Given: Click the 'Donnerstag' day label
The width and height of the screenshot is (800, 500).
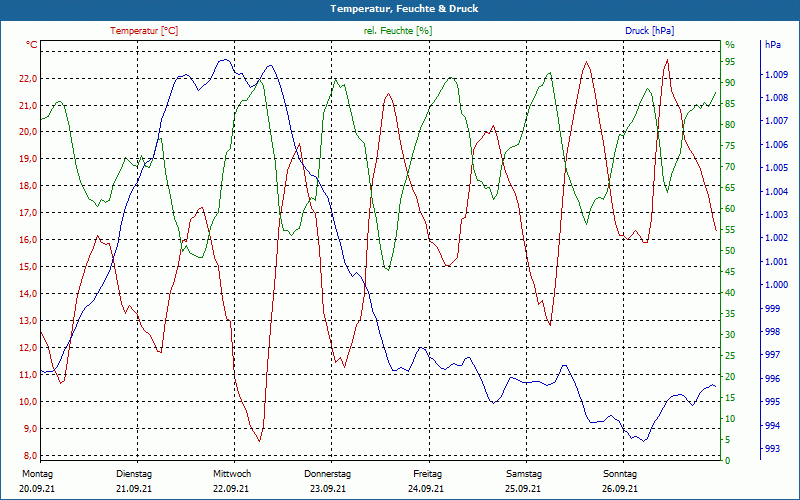Looking at the screenshot, I should 328,473.
